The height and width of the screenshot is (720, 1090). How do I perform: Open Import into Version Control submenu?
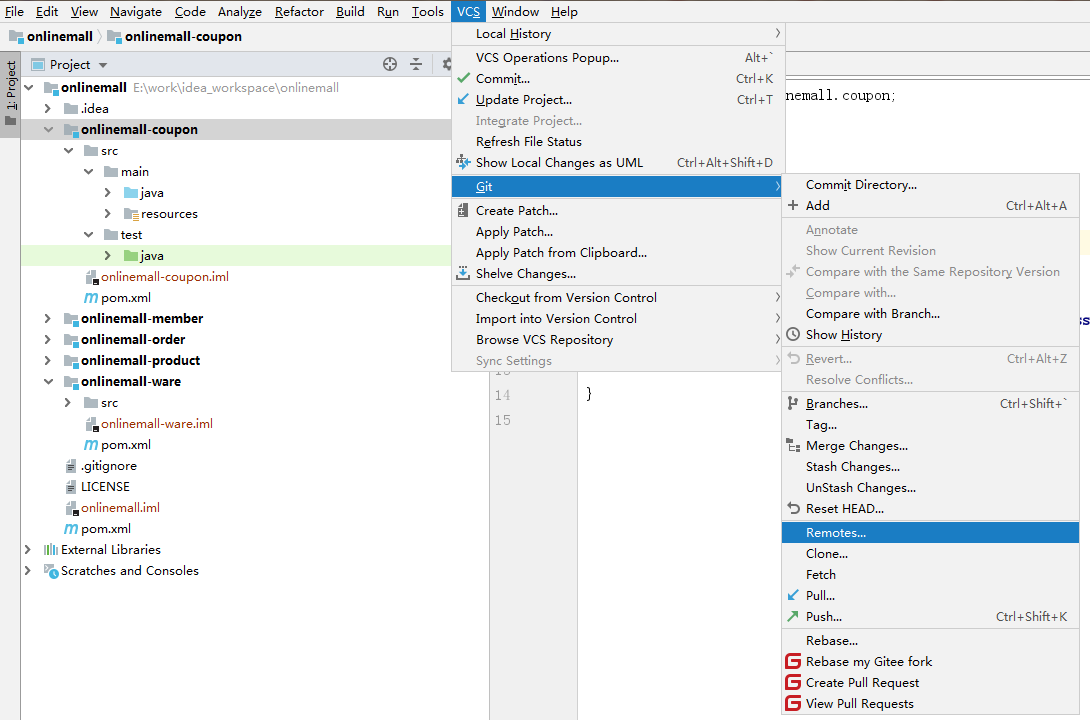[x=617, y=319]
